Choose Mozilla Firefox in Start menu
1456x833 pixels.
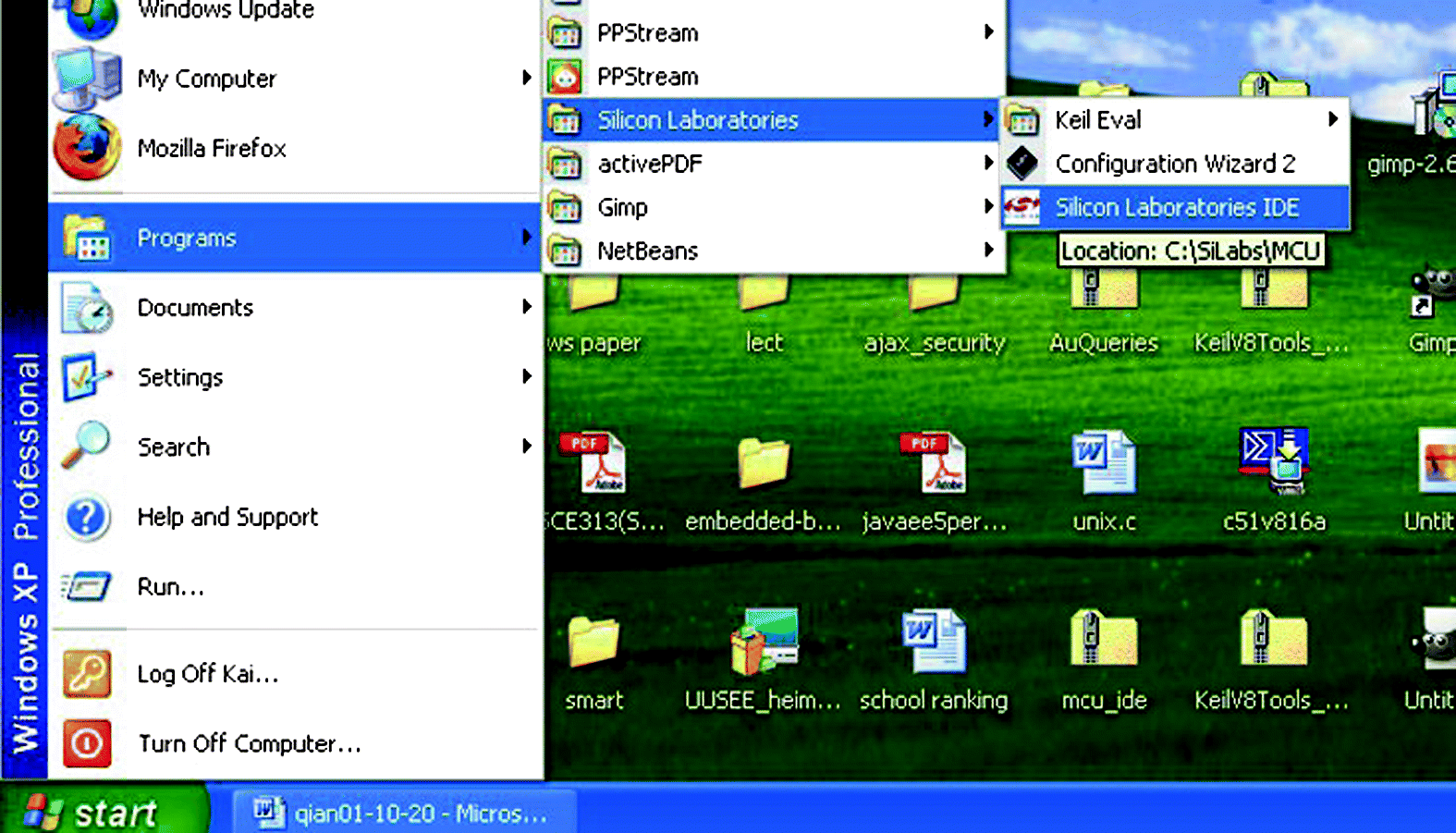pyautogui.click(x=294, y=148)
